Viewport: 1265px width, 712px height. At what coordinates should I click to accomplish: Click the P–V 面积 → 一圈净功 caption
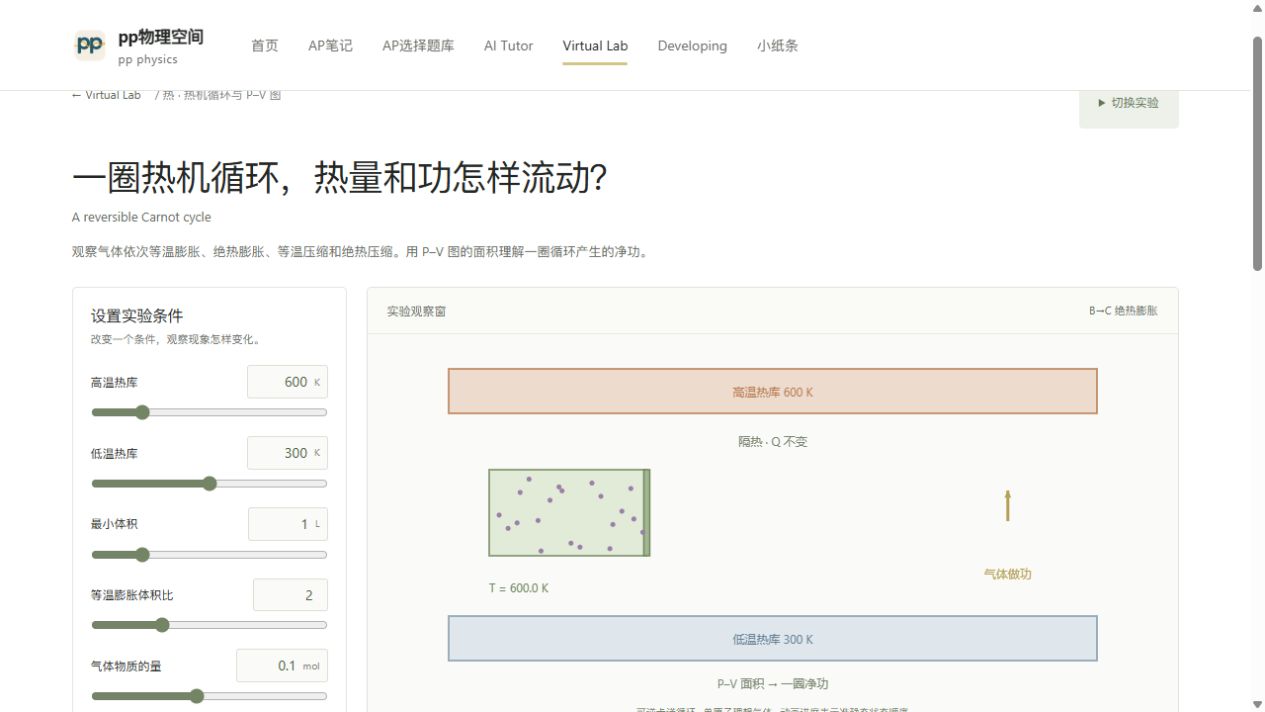pos(772,684)
